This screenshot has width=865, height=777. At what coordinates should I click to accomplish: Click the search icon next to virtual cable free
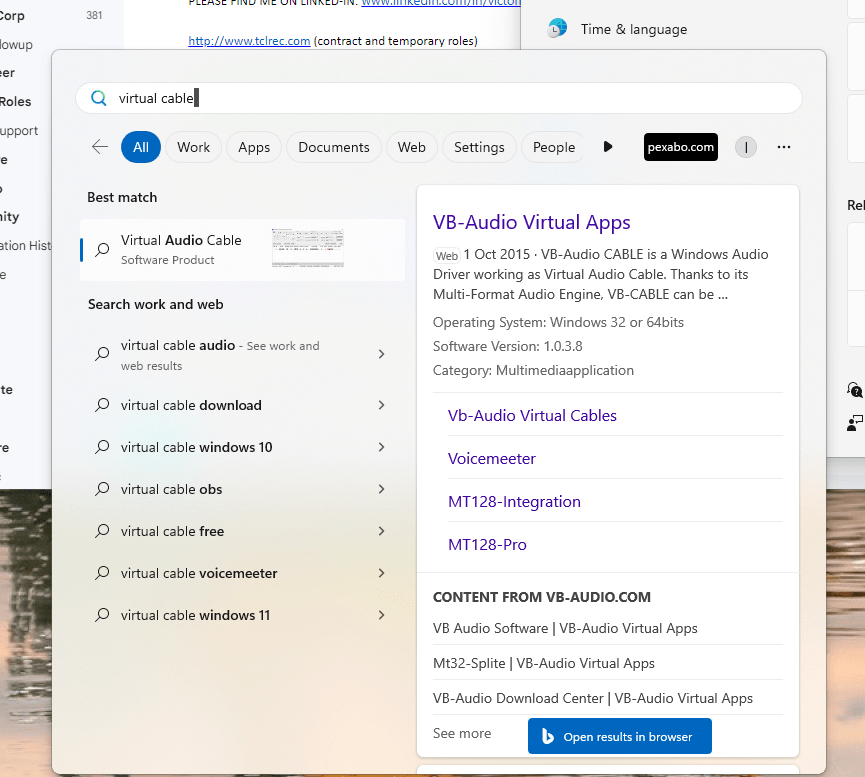[x=102, y=531]
